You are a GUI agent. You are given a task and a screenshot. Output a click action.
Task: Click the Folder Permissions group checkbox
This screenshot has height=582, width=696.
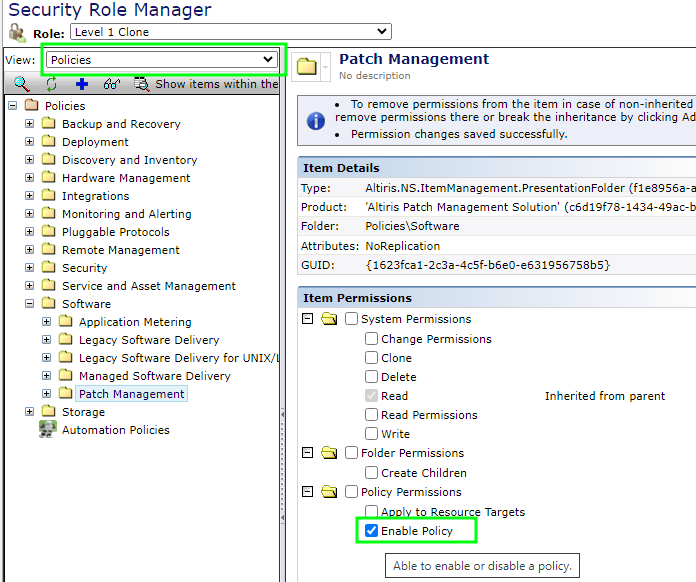[x=351, y=452]
